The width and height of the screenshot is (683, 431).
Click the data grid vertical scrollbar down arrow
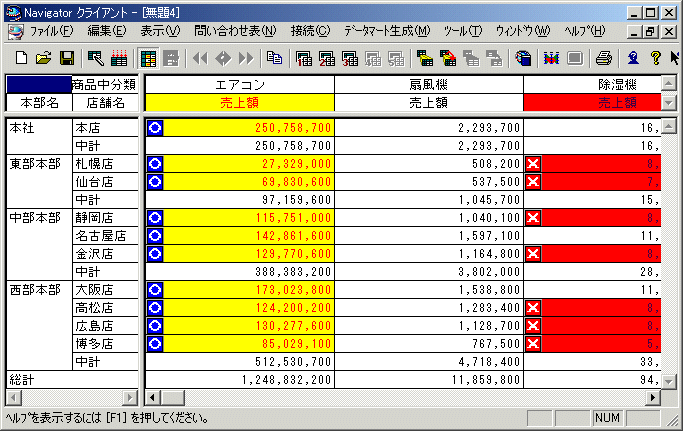[x=669, y=380]
